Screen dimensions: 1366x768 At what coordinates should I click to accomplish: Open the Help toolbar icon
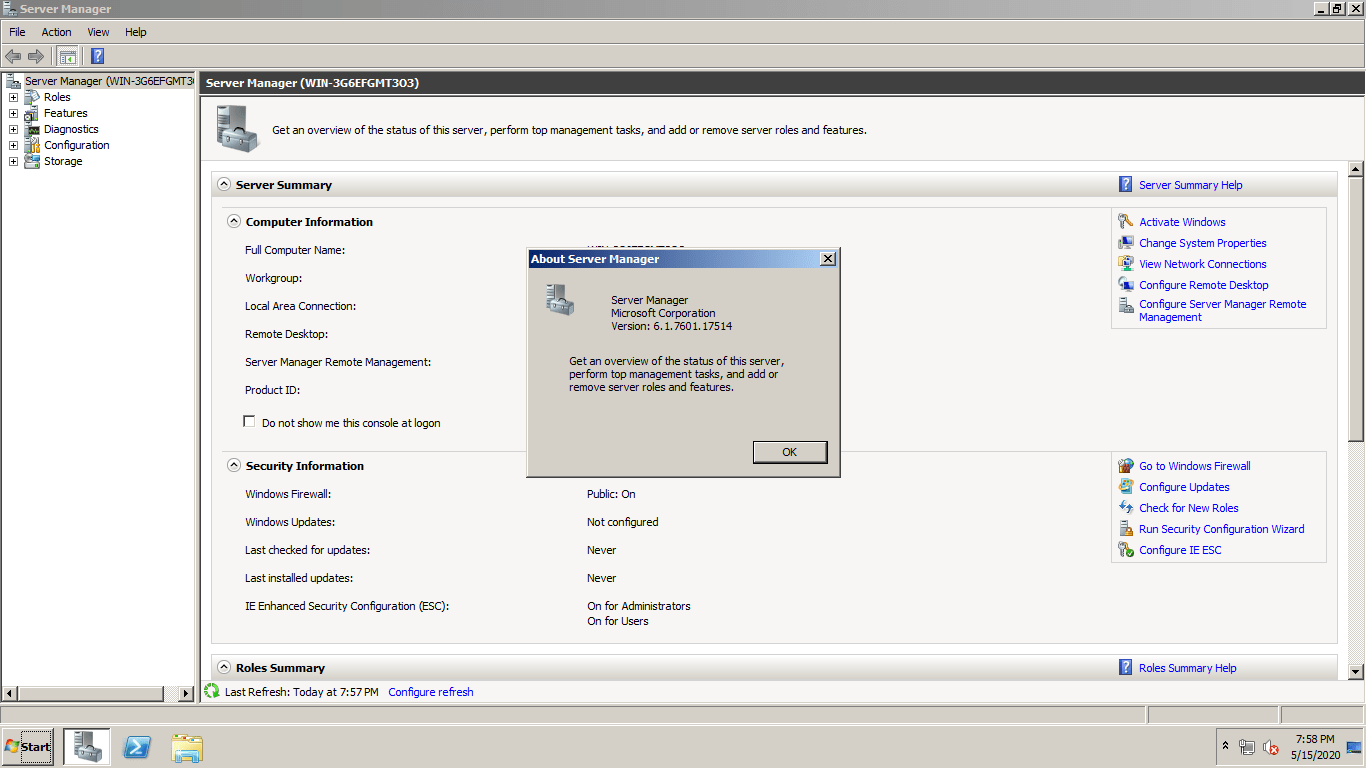pyautogui.click(x=97, y=56)
